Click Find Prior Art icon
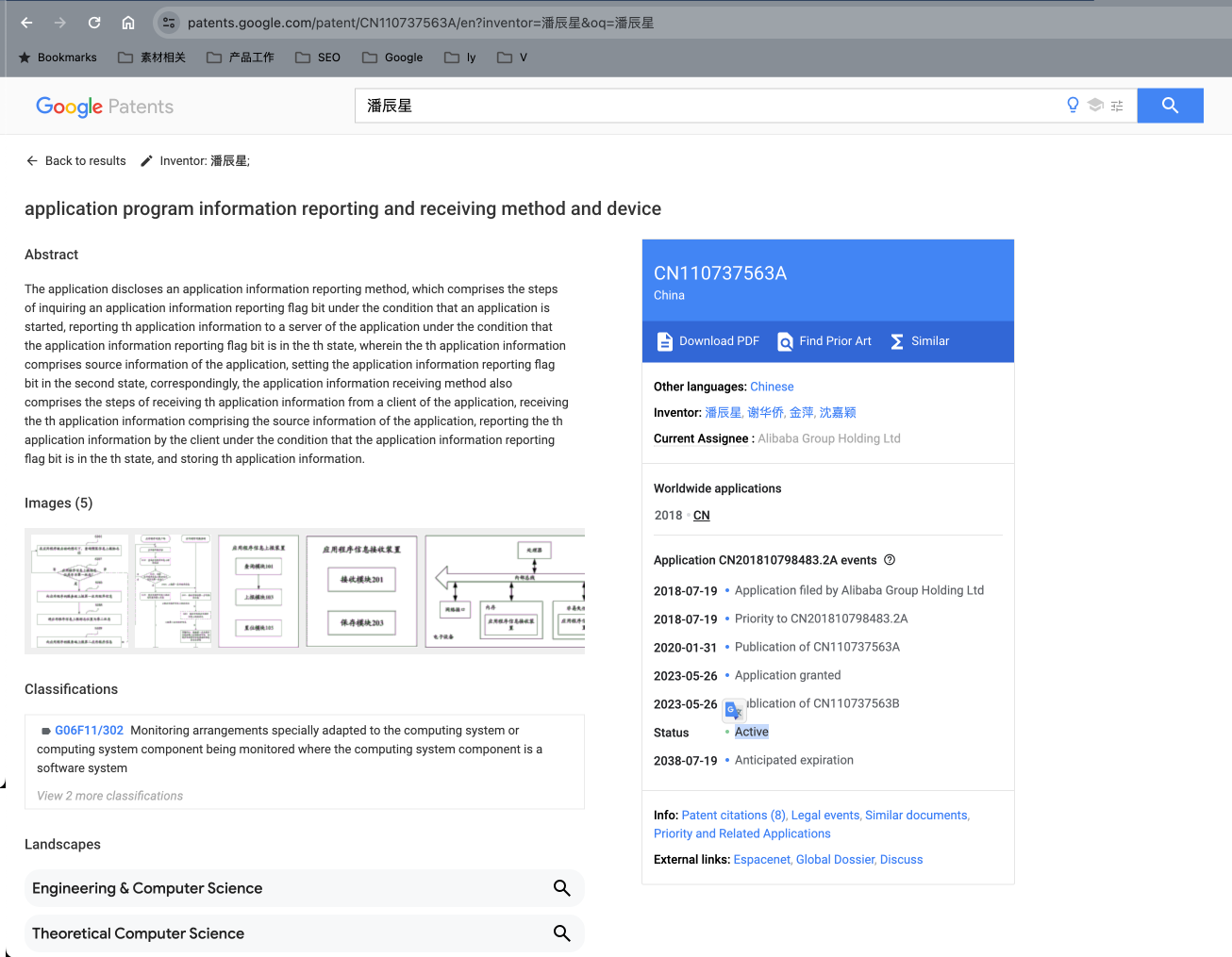 (785, 341)
